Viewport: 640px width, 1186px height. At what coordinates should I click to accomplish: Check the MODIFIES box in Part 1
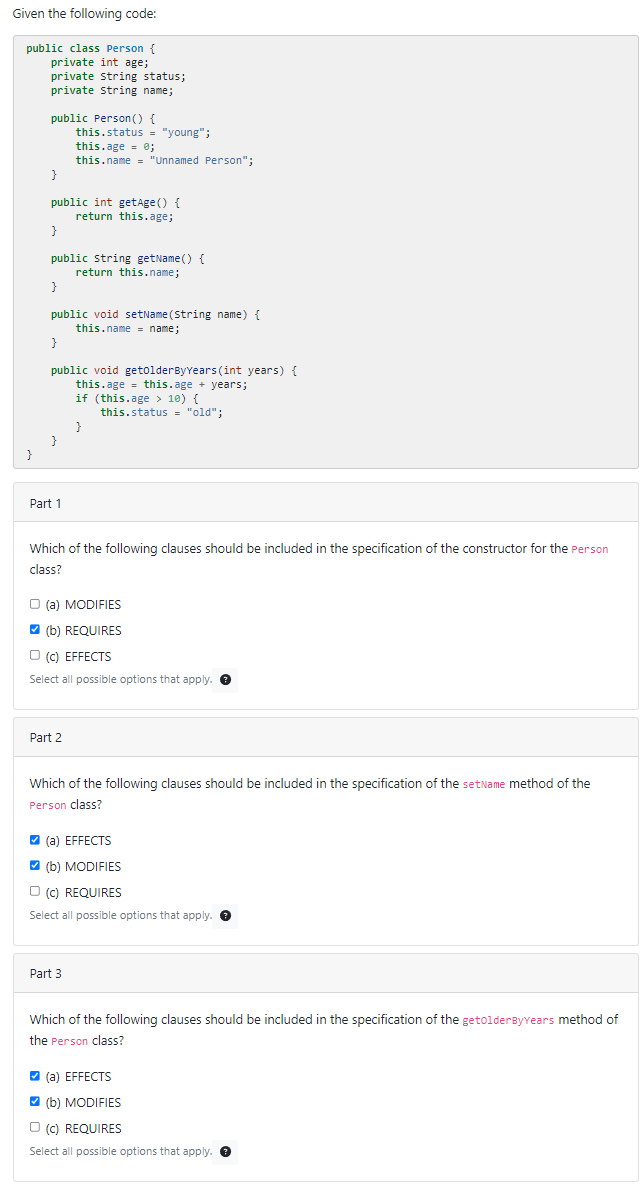[34, 604]
